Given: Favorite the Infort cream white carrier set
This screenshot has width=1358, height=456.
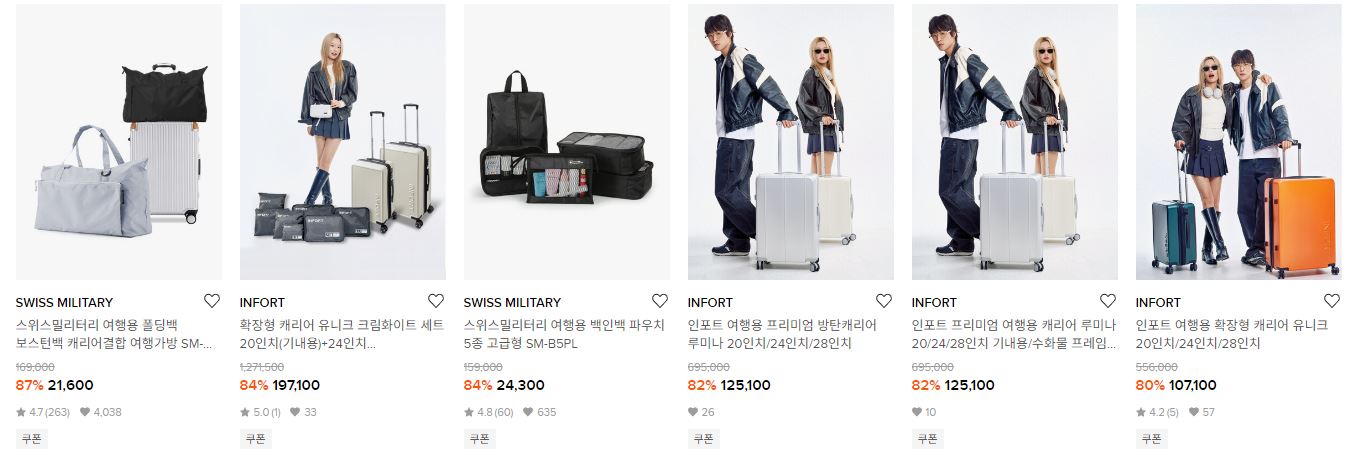Looking at the screenshot, I should 436,301.
